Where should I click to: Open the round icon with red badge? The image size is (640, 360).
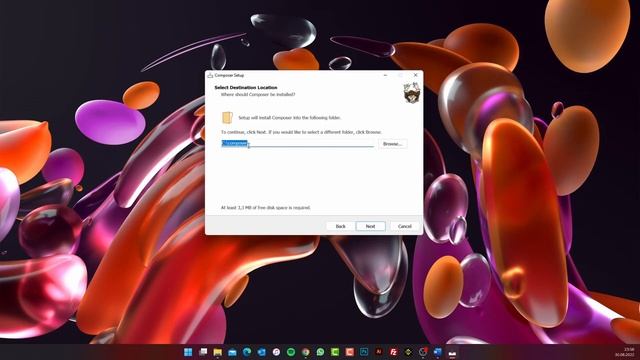[x=423, y=352]
